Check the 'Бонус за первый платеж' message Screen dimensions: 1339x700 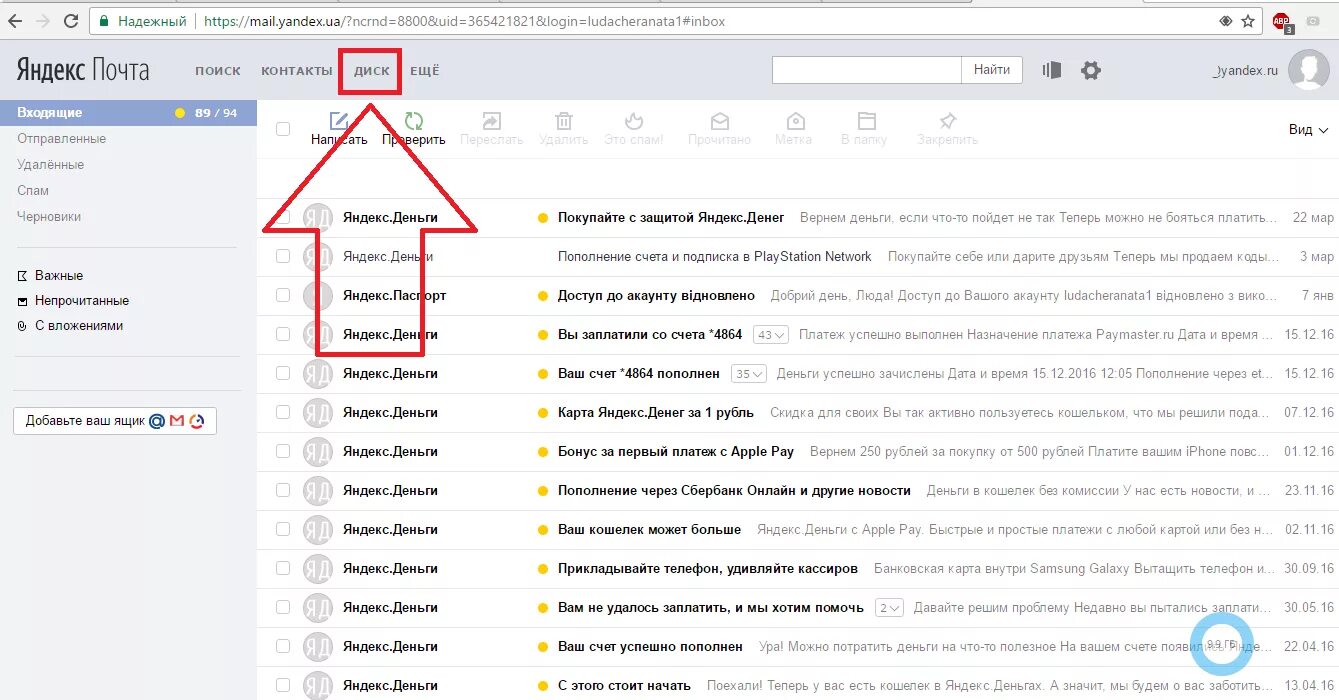pyautogui.click(x=283, y=451)
